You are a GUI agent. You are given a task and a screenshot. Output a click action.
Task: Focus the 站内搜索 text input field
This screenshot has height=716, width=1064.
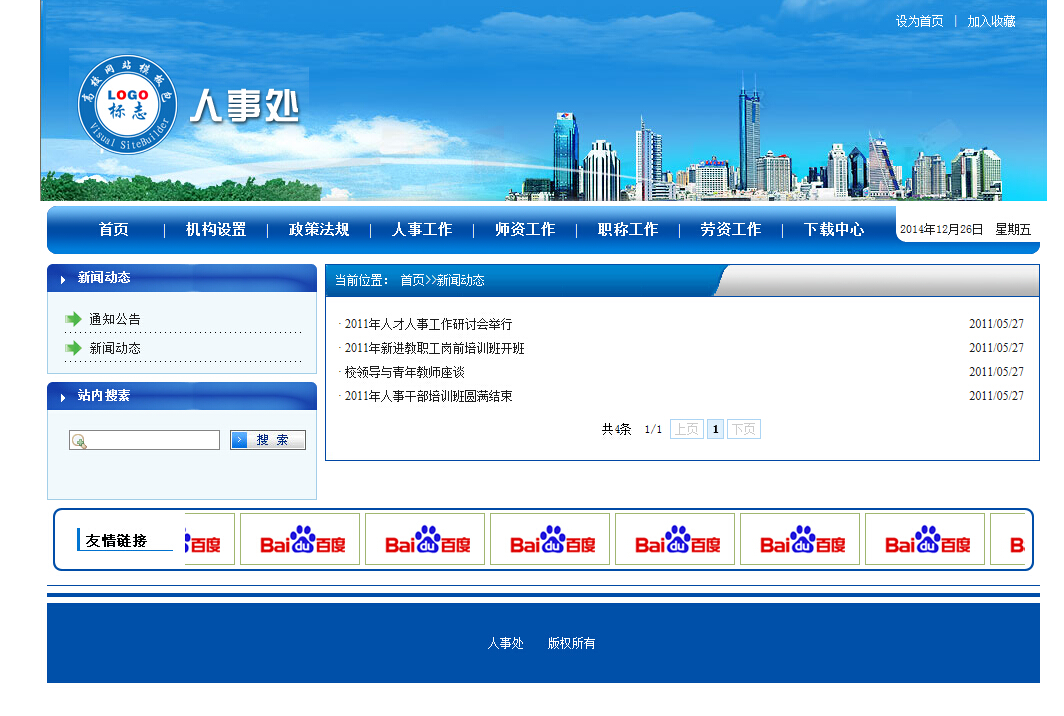[x=145, y=440]
